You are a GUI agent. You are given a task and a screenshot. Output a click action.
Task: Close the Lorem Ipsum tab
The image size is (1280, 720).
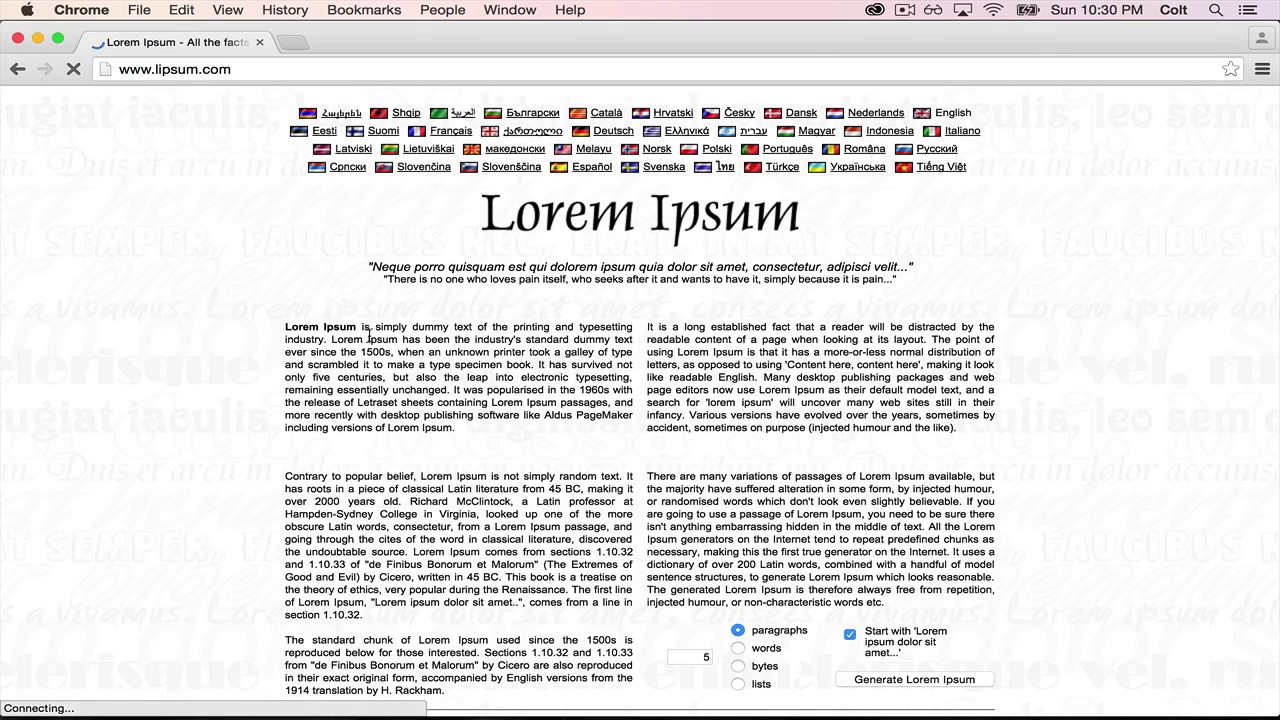(x=259, y=42)
